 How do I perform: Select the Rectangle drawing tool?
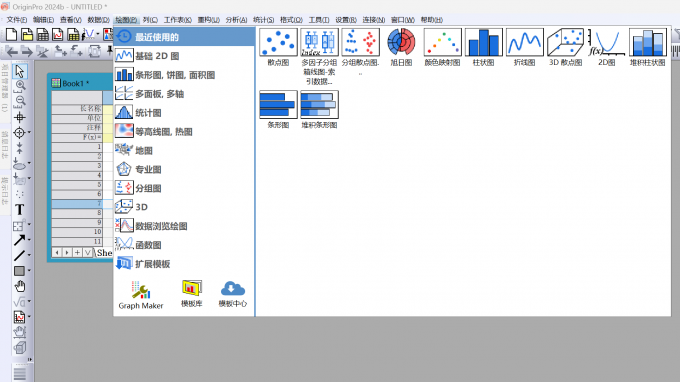pos(20,271)
